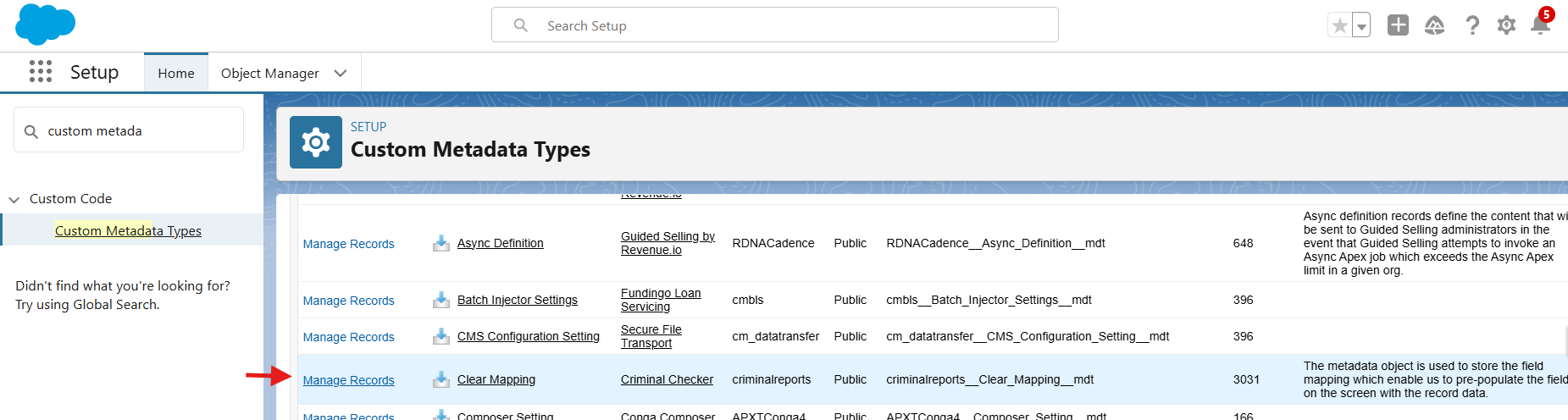1568x420 pixels.
Task: Open the Object Manager tab
Action: tap(270, 73)
